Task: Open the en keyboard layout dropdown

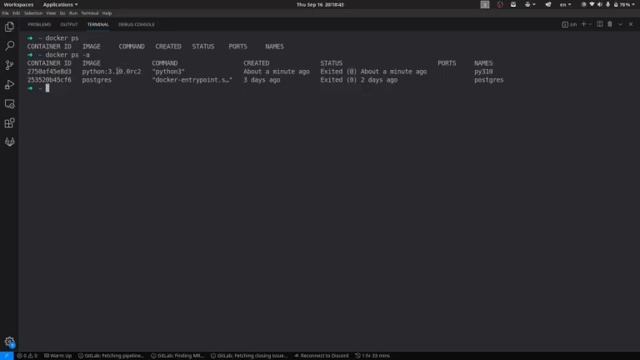Action: 565,4
